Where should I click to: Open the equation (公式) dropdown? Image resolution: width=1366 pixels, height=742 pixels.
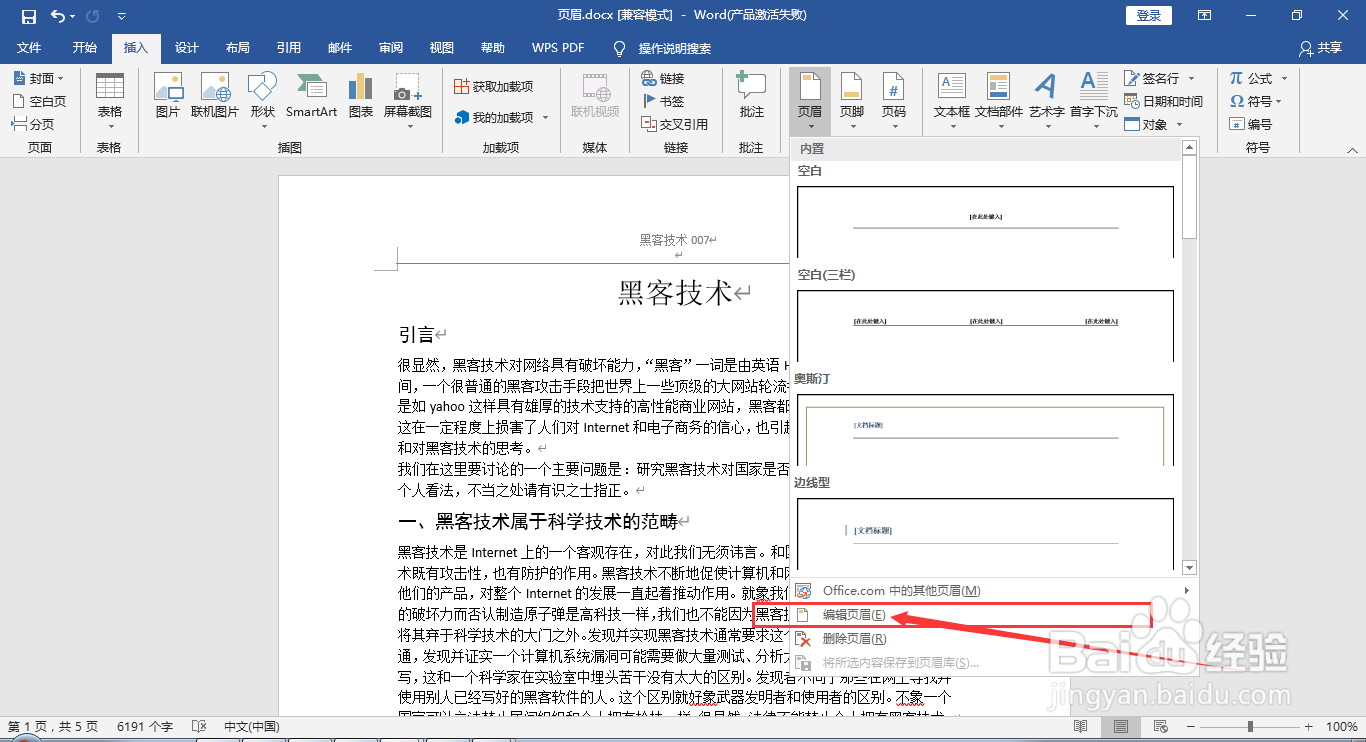1259,78
